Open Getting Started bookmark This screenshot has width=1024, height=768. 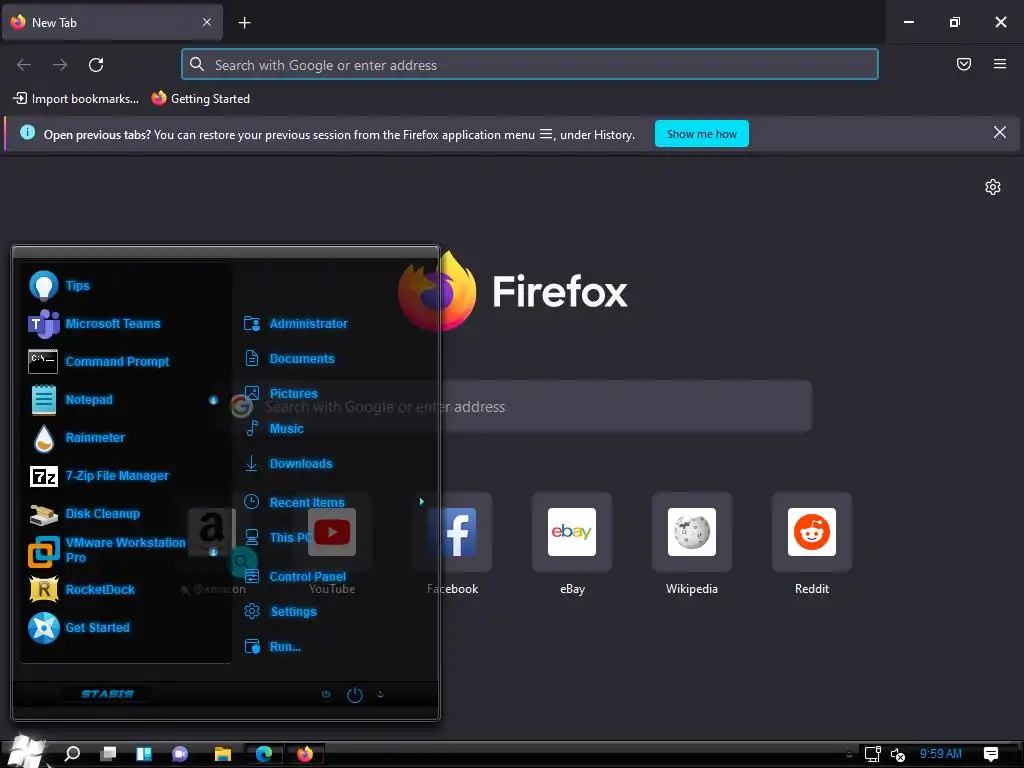pyautogui.click(x=200, y=99)
